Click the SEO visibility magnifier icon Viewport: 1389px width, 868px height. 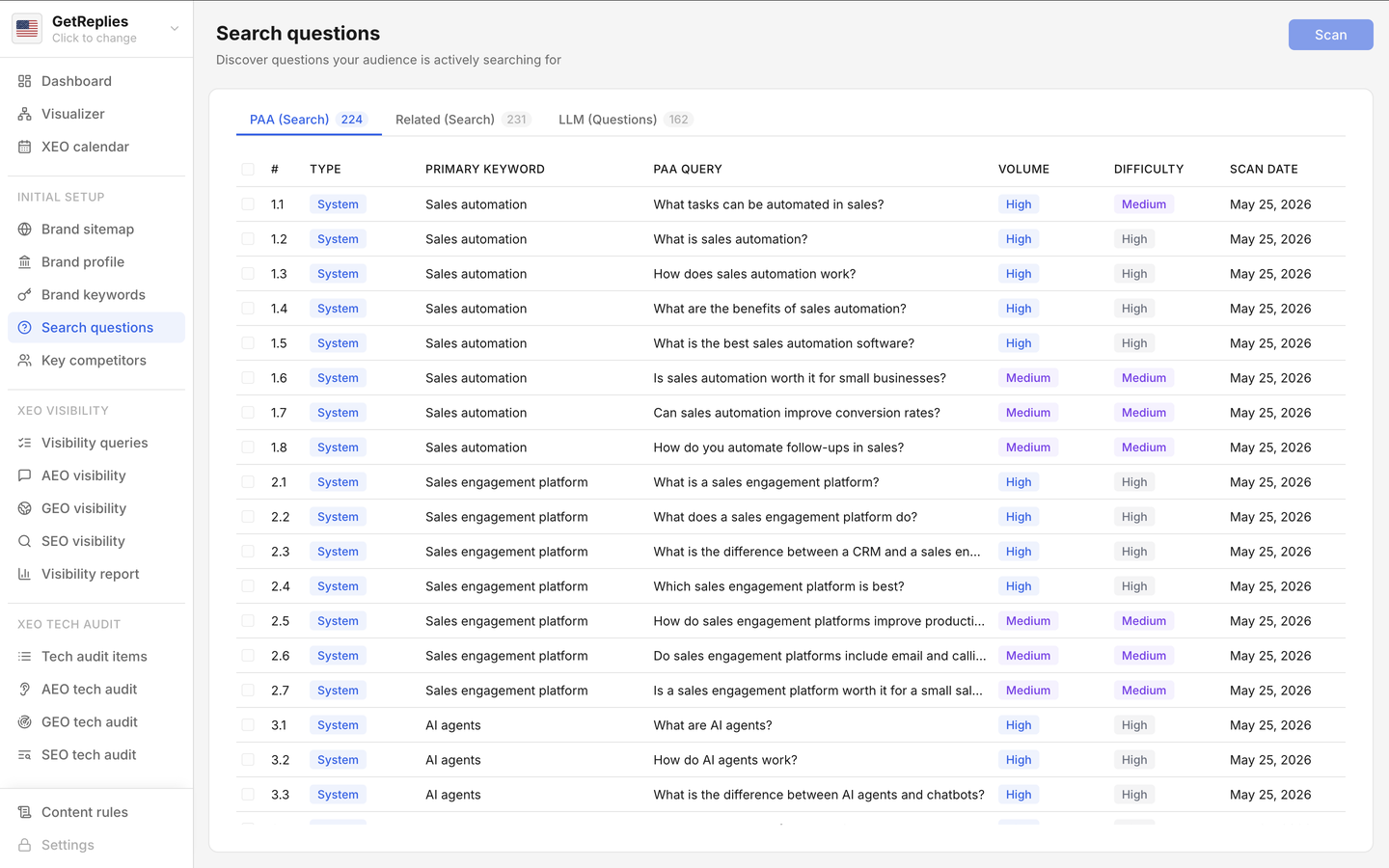[x=25, y=541]
